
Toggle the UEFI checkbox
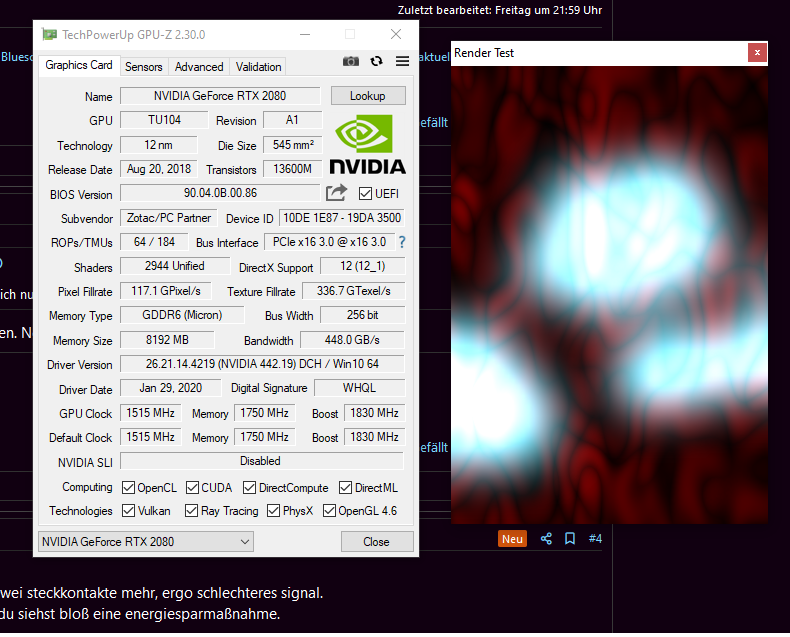tap(365, 194)
